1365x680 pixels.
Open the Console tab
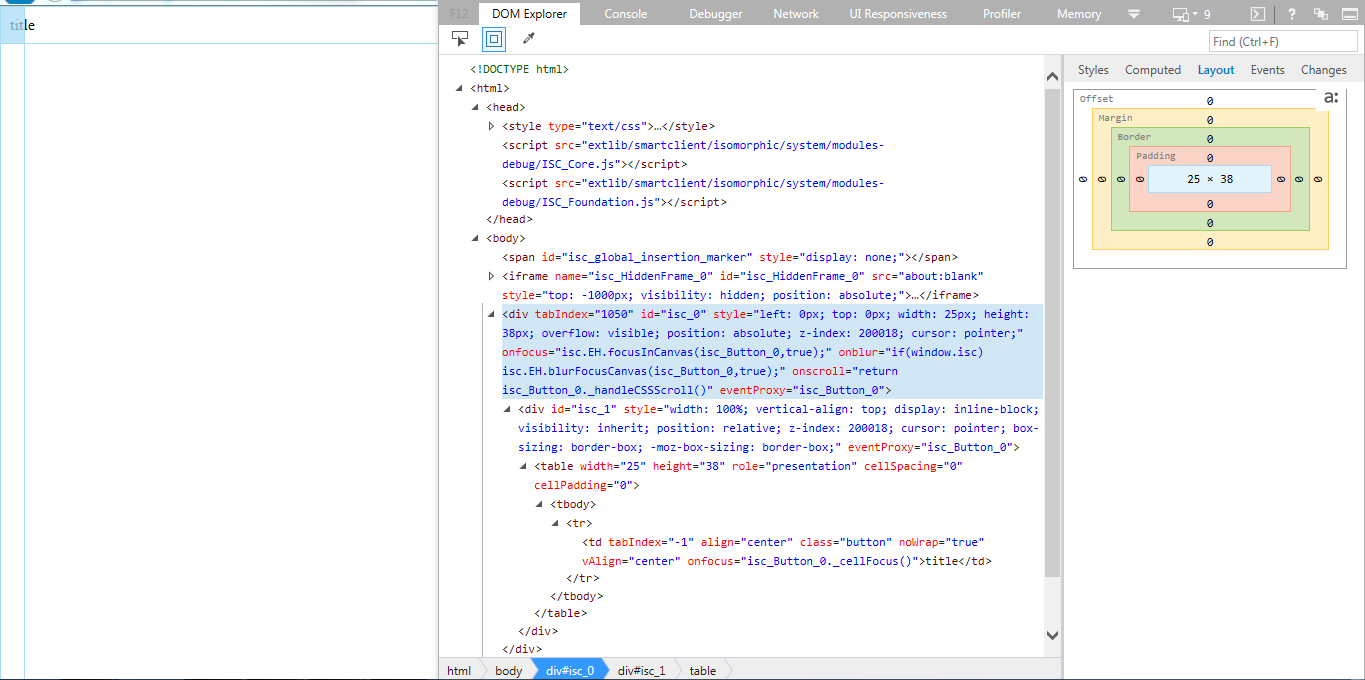tap(626, 14)
